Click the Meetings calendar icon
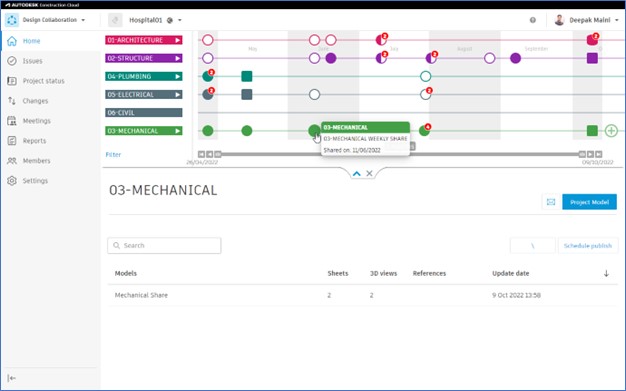Screen dimensions: 626x391 click(12, 121)
